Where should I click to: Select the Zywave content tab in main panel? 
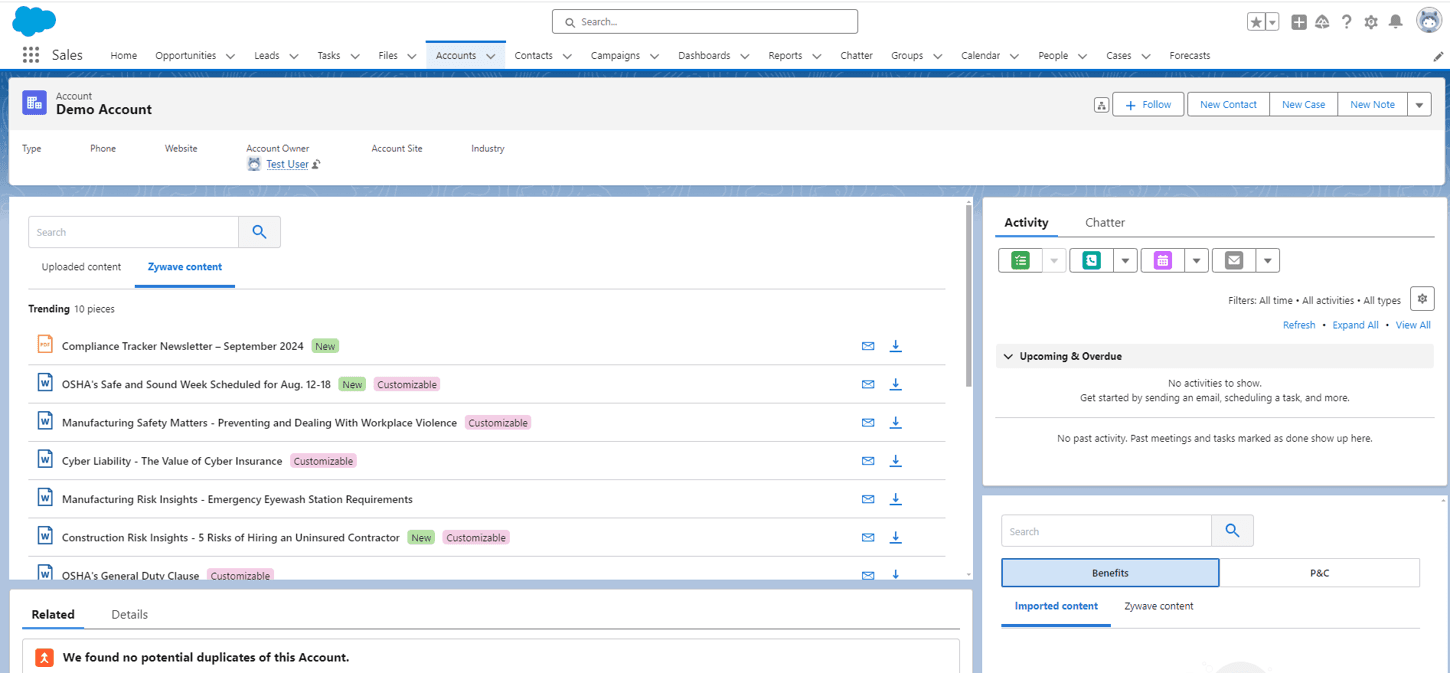pos(185,267)
